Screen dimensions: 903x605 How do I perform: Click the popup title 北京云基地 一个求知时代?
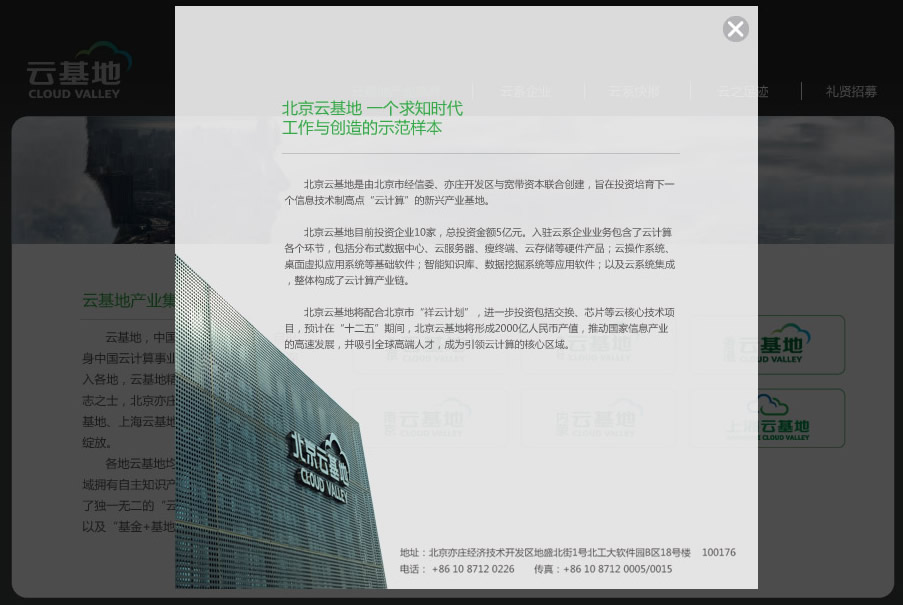[372, 108]
